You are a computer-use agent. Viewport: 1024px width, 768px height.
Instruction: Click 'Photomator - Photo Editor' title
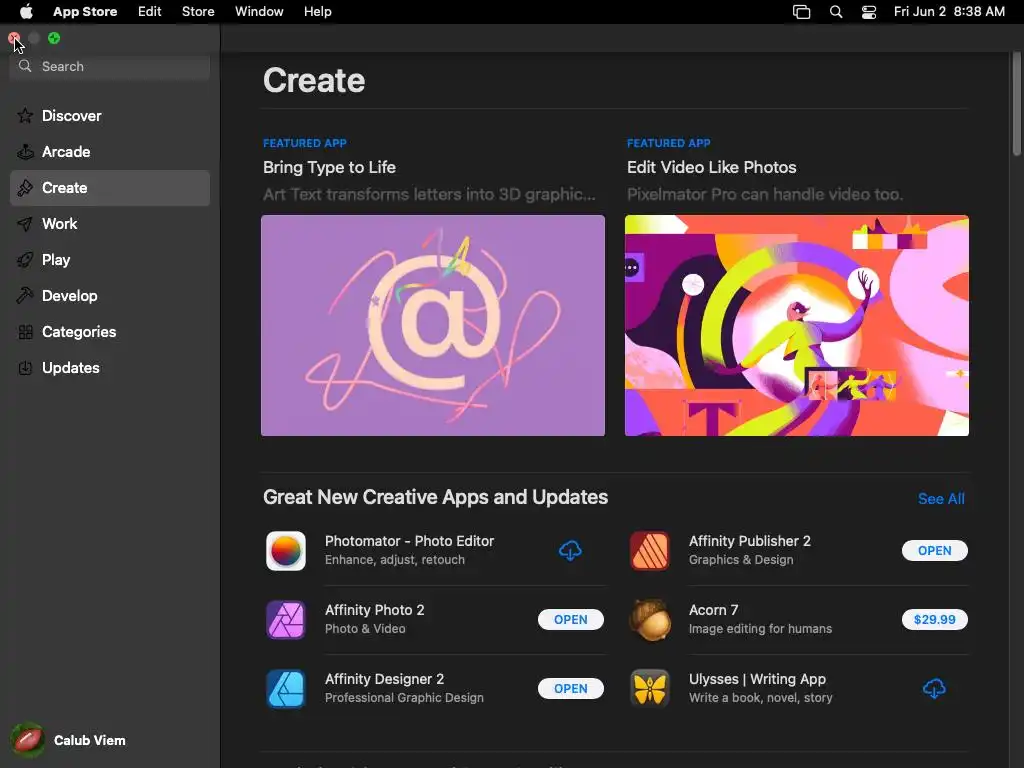pos(409,541)
